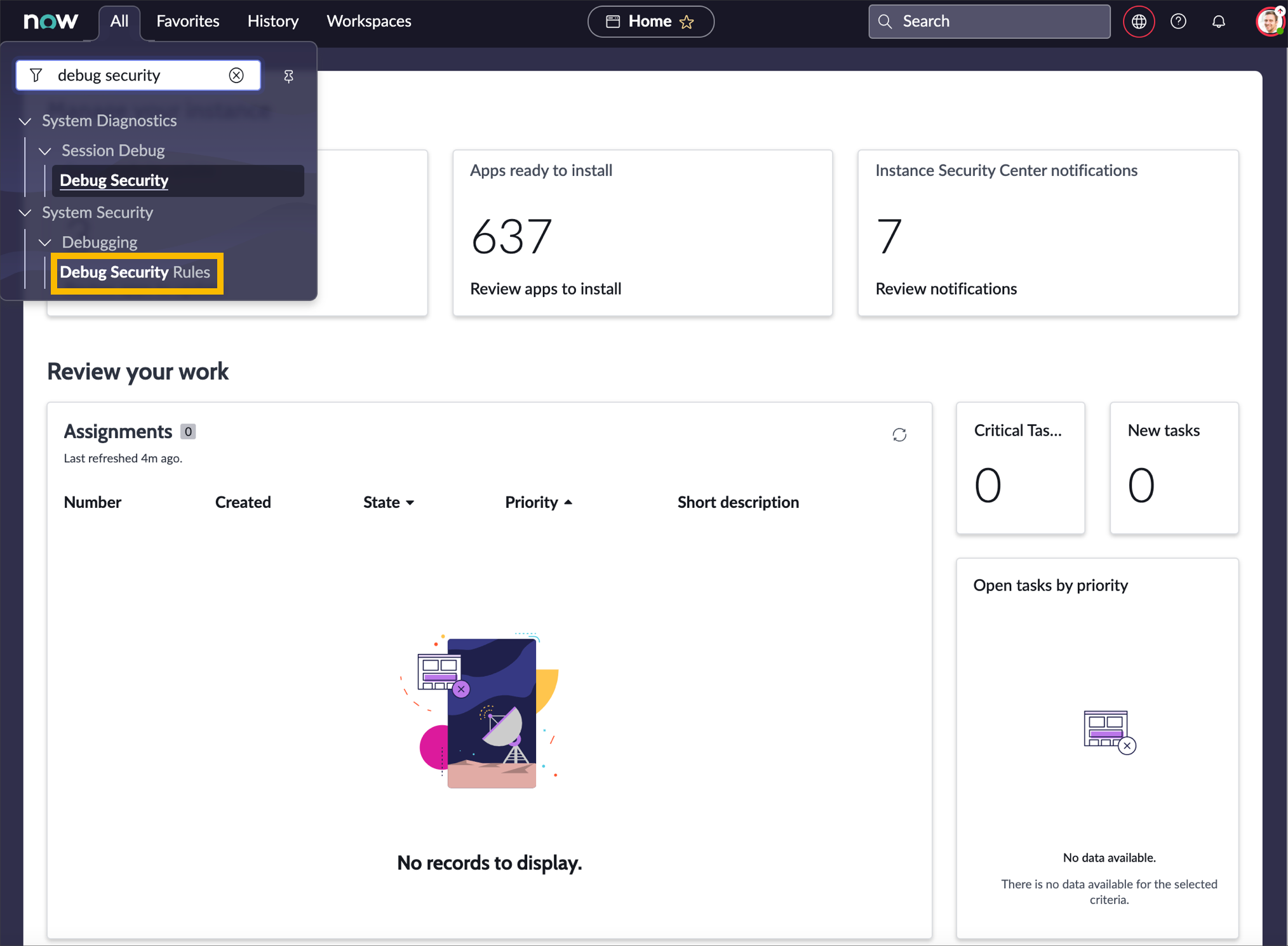Click Debug Security Rules menu item
1288x946 pixels.
click(135, 272)
